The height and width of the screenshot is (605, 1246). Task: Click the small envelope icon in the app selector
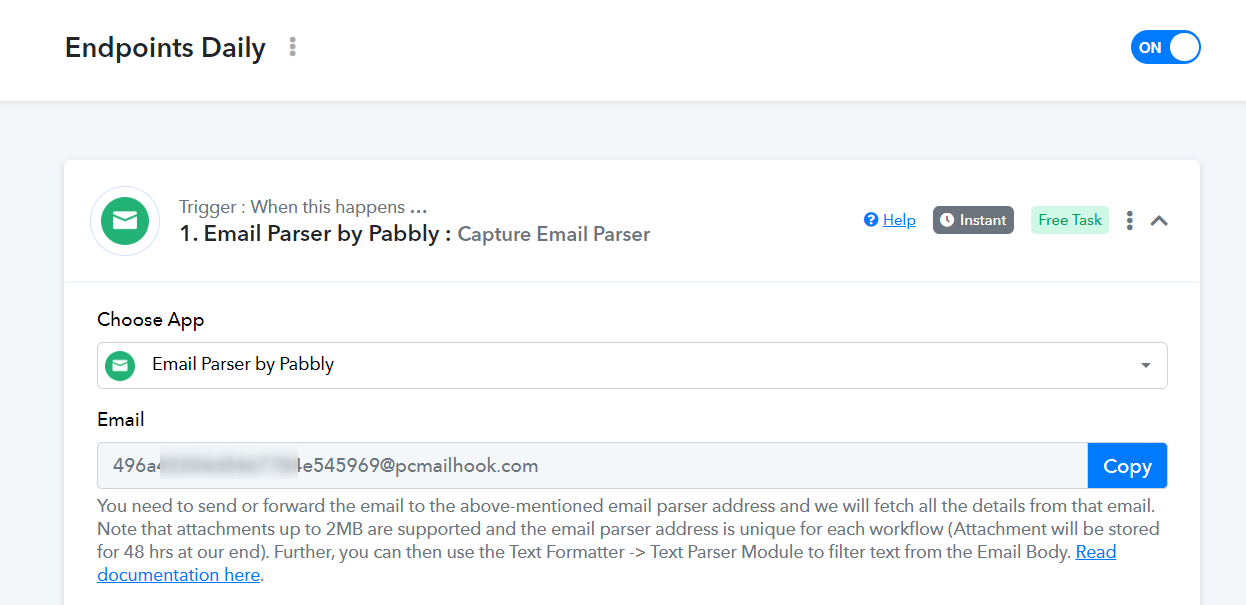(120, 366)
